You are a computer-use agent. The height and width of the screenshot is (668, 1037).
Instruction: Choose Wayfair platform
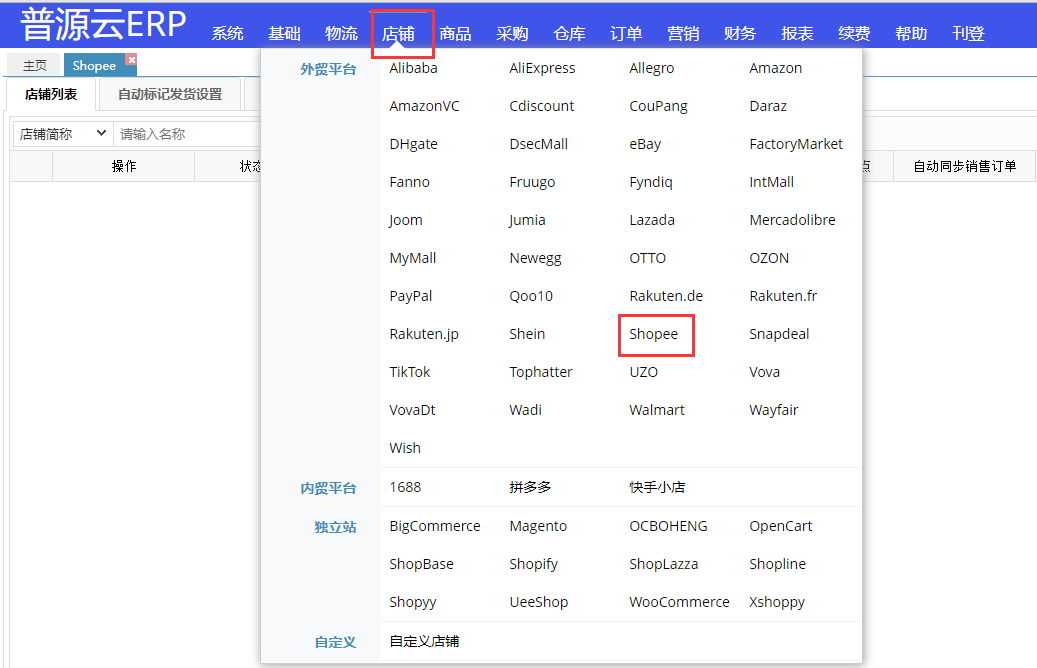tap(773, 410)
